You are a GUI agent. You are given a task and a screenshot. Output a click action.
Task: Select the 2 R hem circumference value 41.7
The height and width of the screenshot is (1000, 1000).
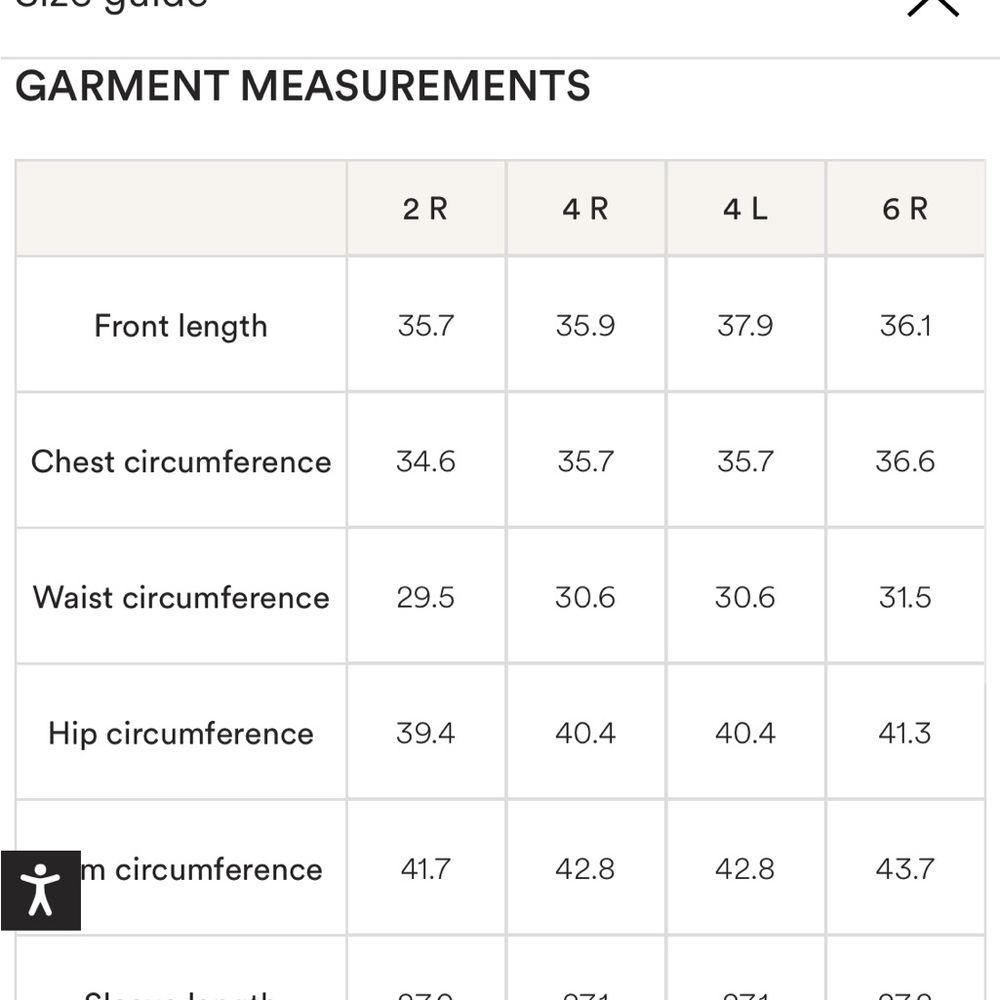point(426,869)
